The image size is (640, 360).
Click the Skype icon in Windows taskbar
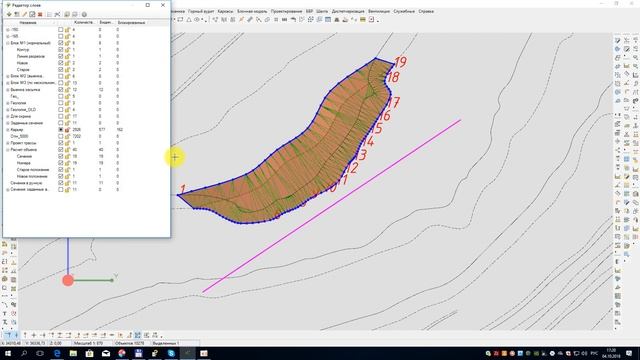(x=171, y=353)
